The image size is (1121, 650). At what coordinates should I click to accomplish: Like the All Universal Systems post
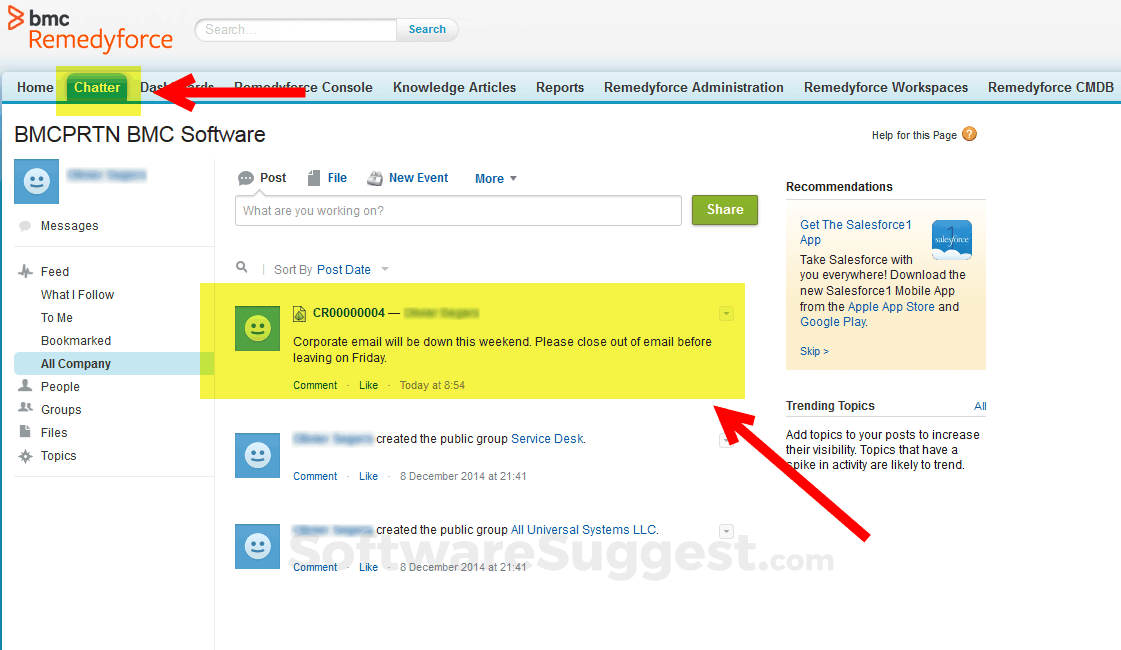point(368,567)
